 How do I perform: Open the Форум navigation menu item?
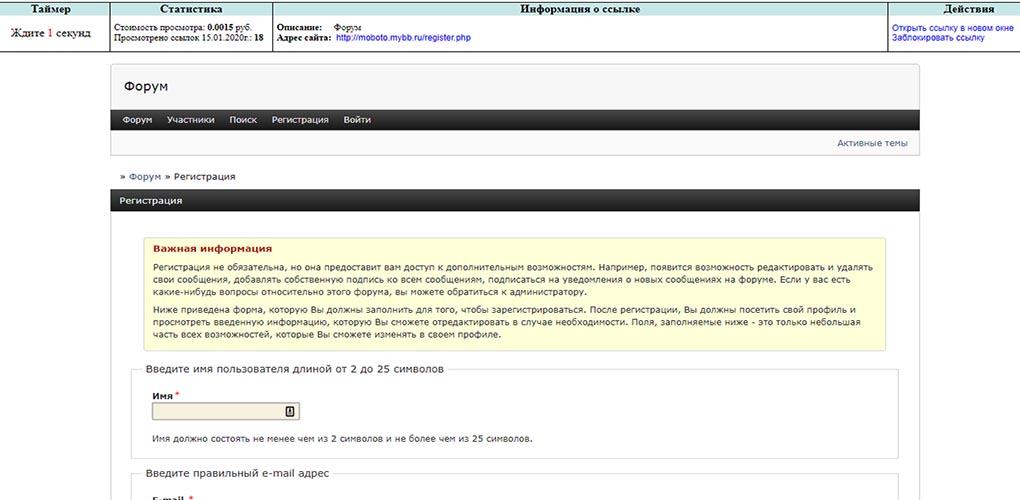137,120
